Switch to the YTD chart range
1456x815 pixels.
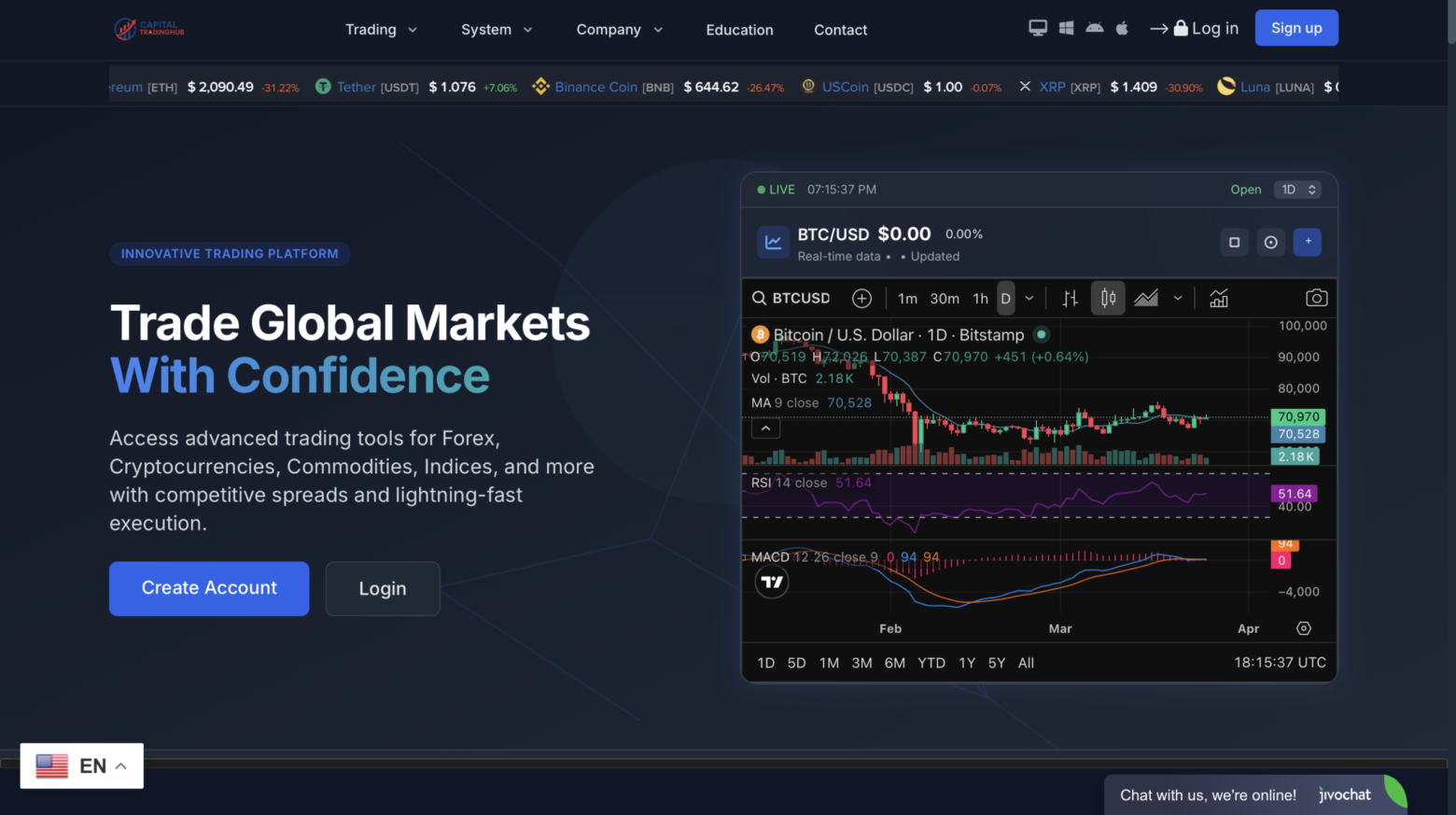pos(931,663)
